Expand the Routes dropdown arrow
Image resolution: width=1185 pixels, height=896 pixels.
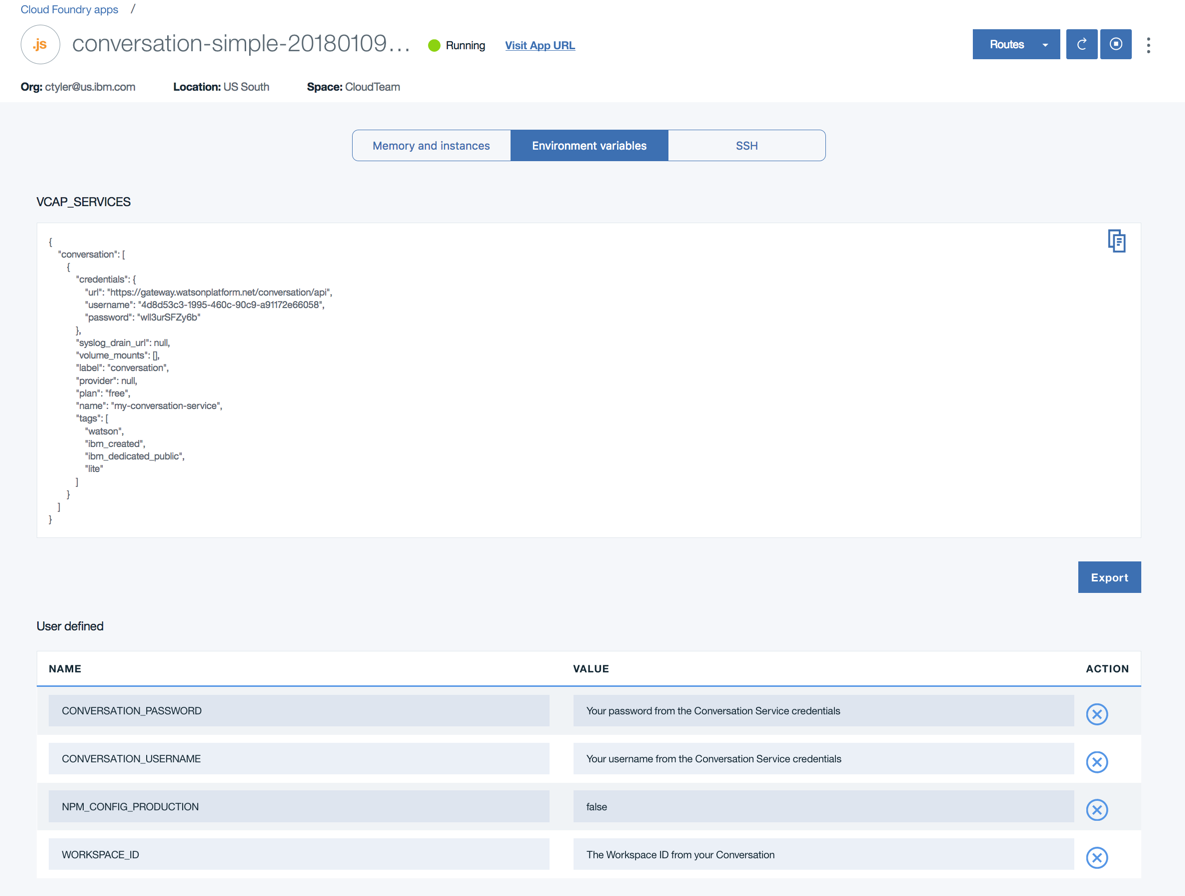click(1045, 45)
